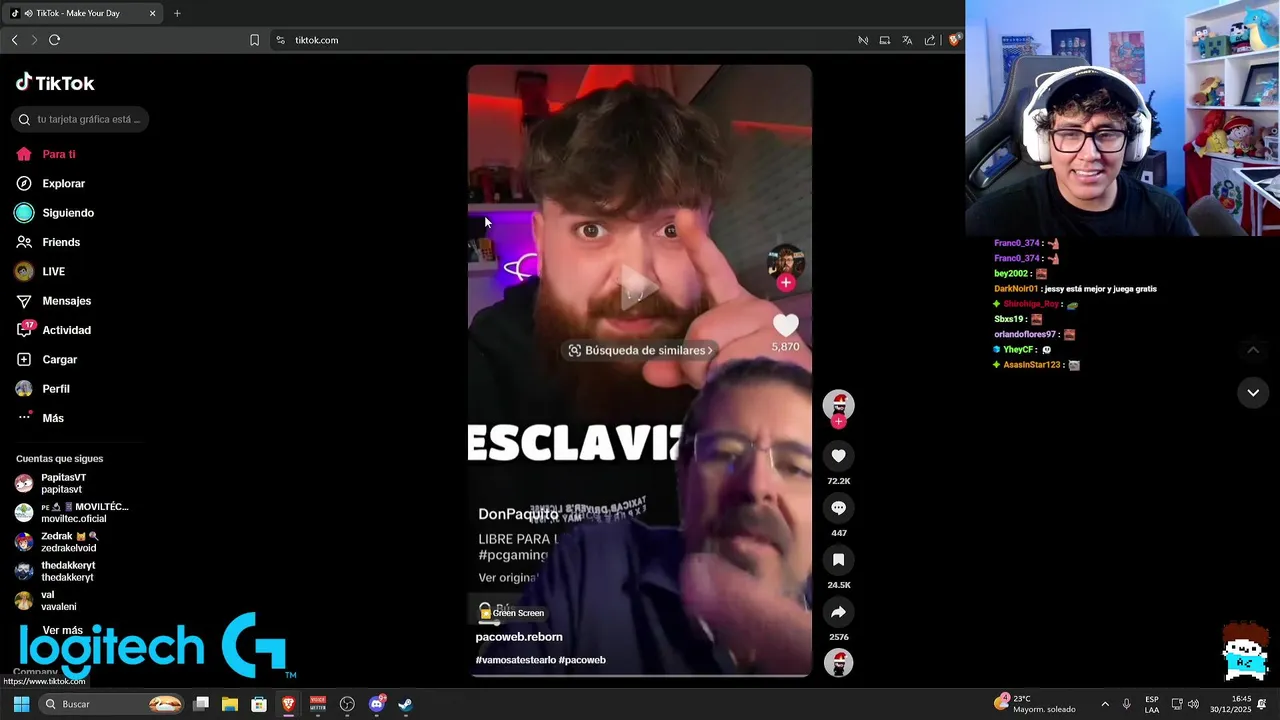Viewport: 1280px width, 720px height.
Task: Open the Perfil page
Action: pos(42,389)
